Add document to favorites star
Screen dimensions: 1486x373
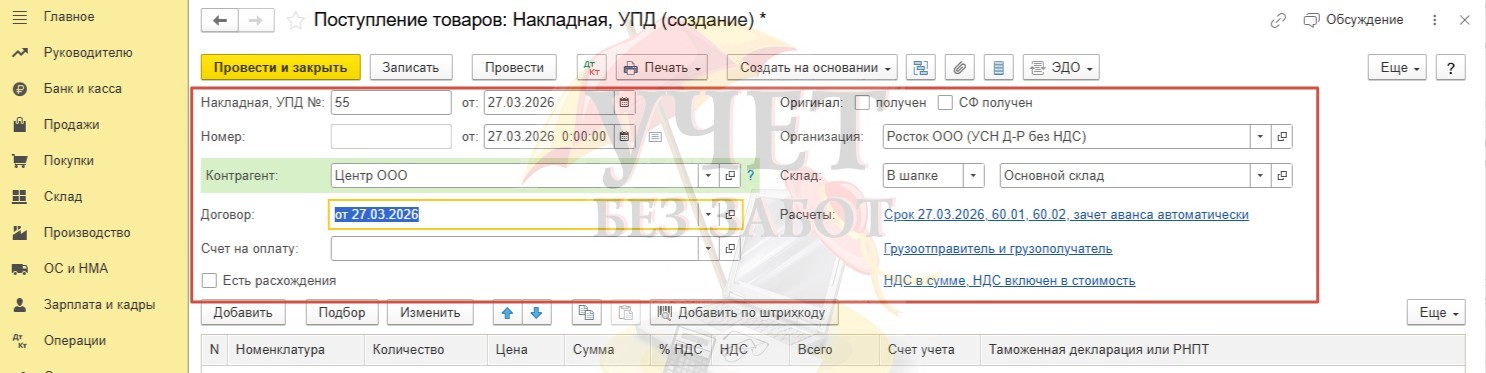(295, 20)
